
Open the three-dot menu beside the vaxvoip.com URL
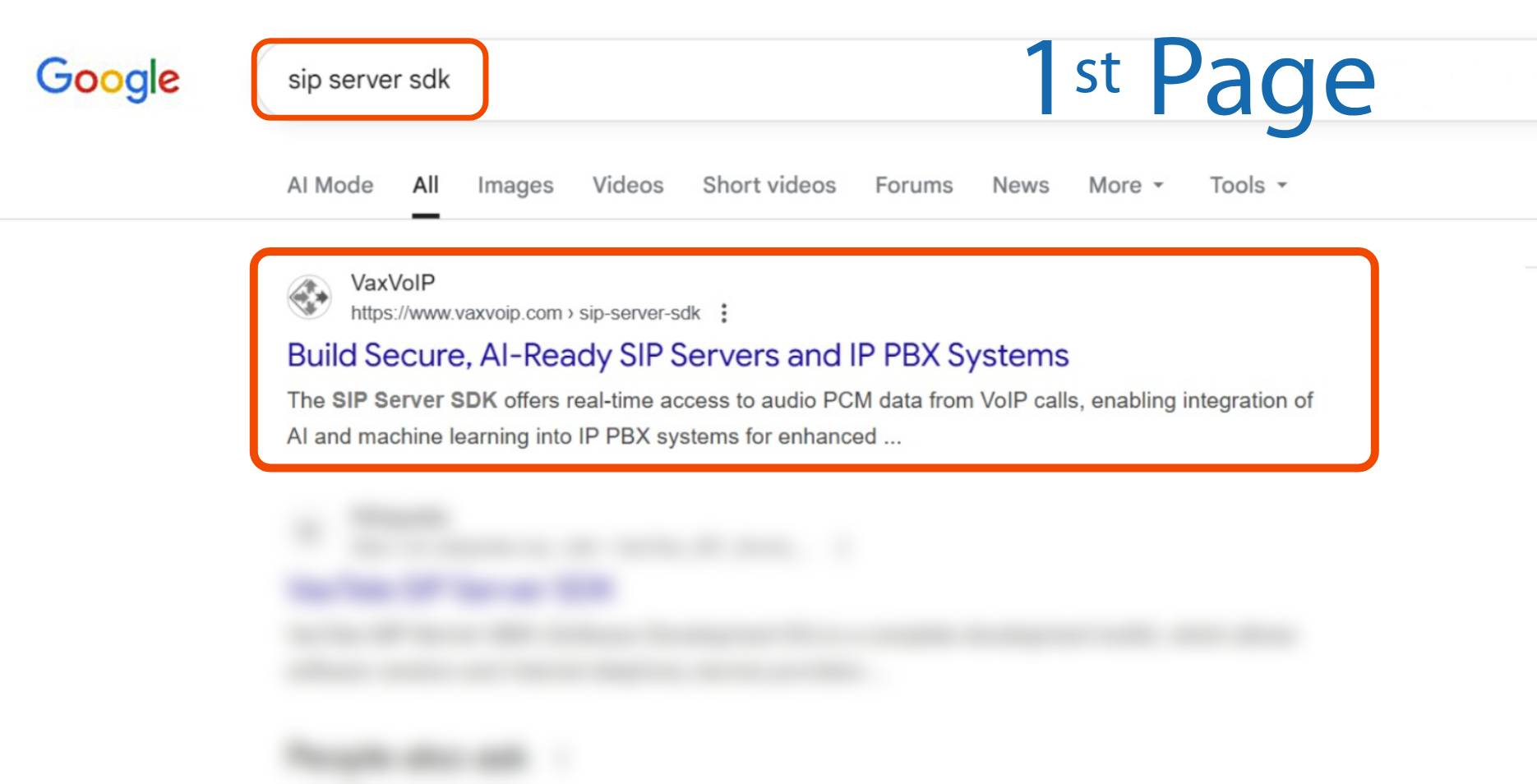[x=723, y=313]
